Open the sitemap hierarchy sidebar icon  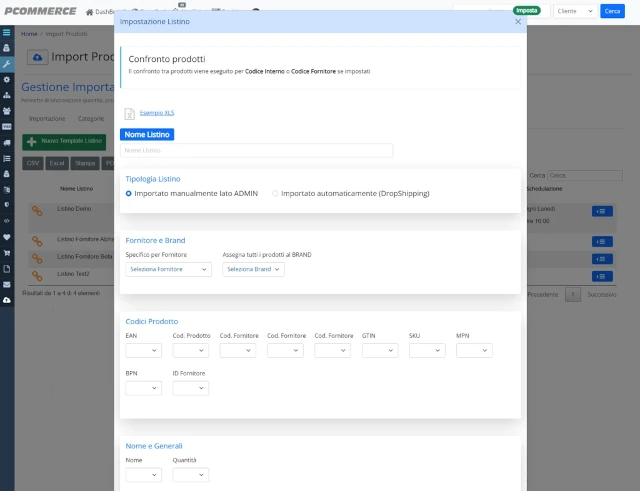(x=7, y=95)
